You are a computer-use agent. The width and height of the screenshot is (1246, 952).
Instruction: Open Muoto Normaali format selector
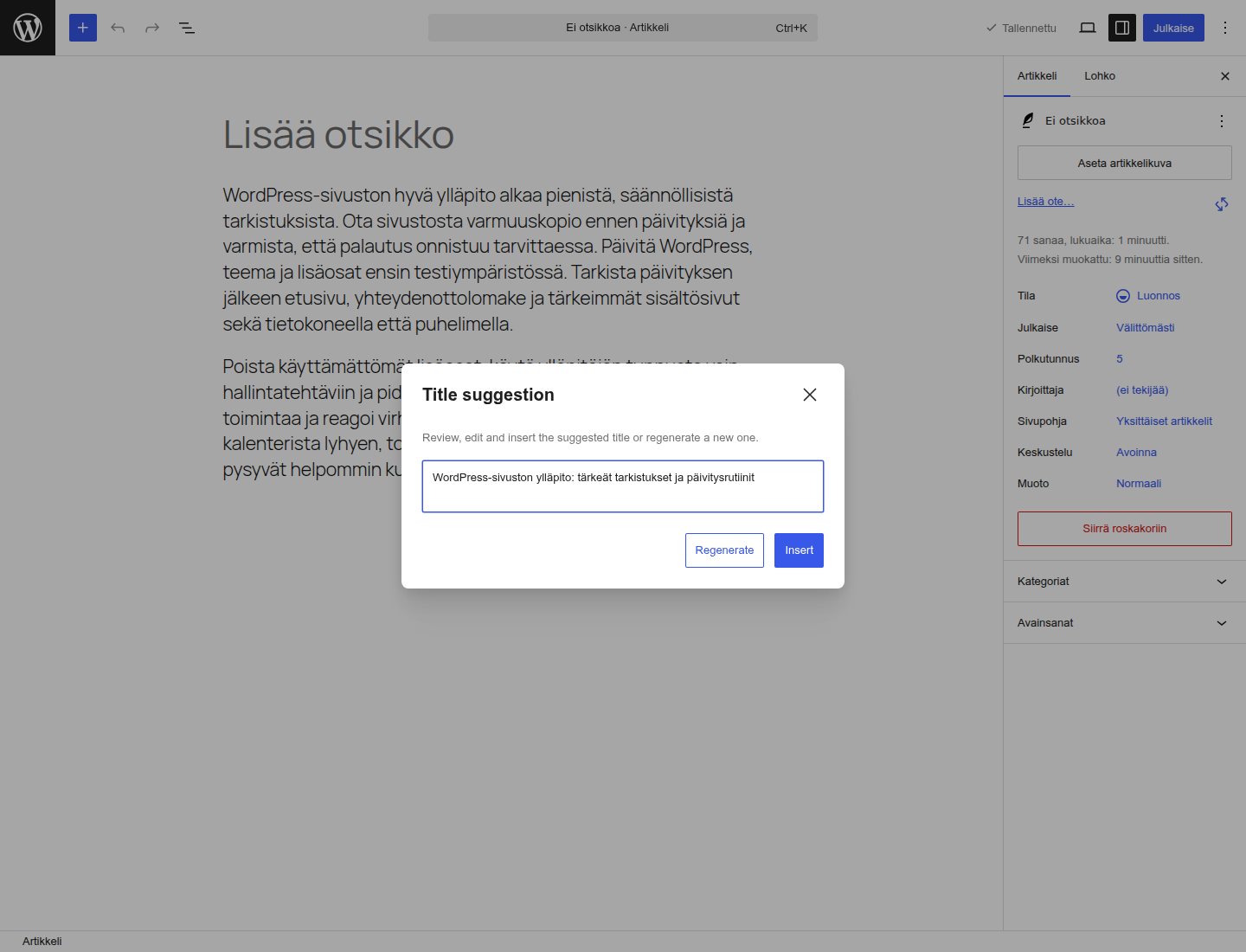(1139, 484)
